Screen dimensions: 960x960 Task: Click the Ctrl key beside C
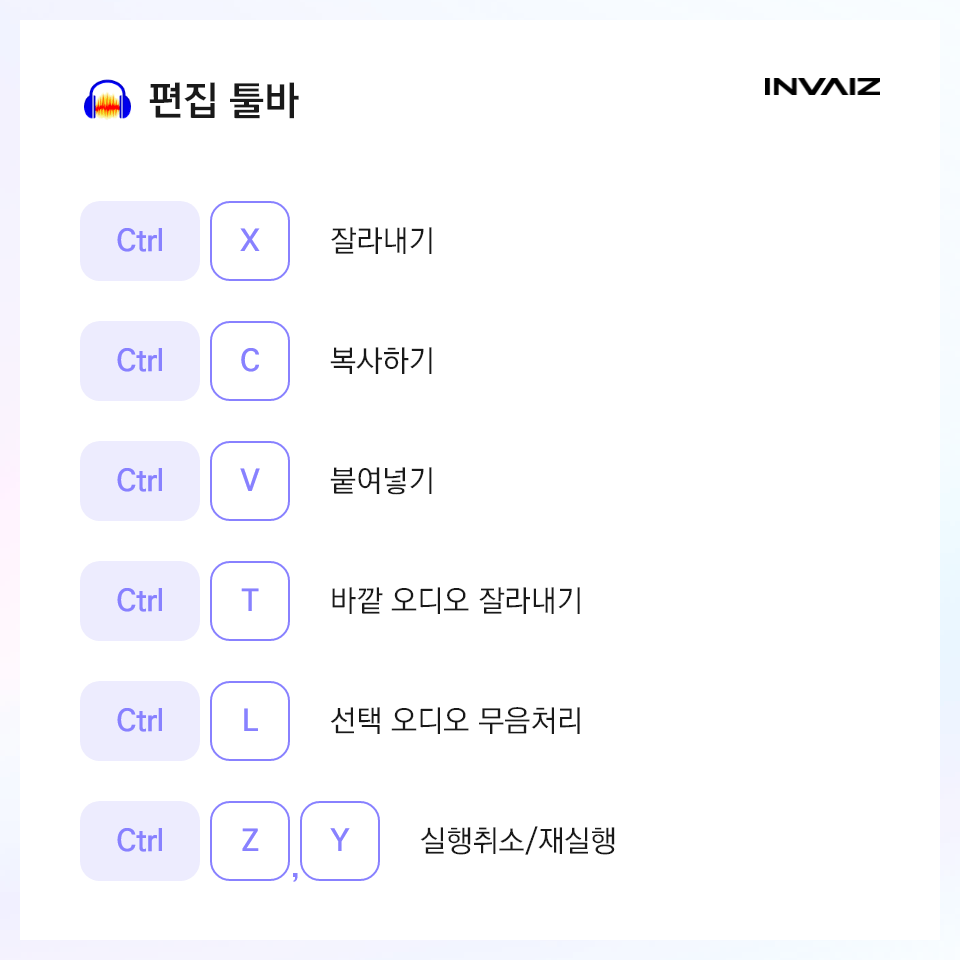click(x=140, y=361)
